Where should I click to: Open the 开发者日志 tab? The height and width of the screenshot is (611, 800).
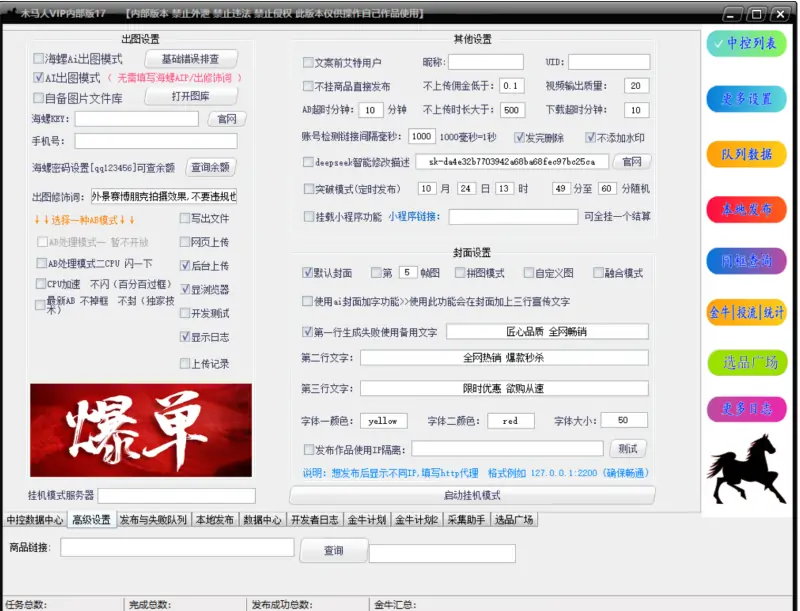[315, 520]
